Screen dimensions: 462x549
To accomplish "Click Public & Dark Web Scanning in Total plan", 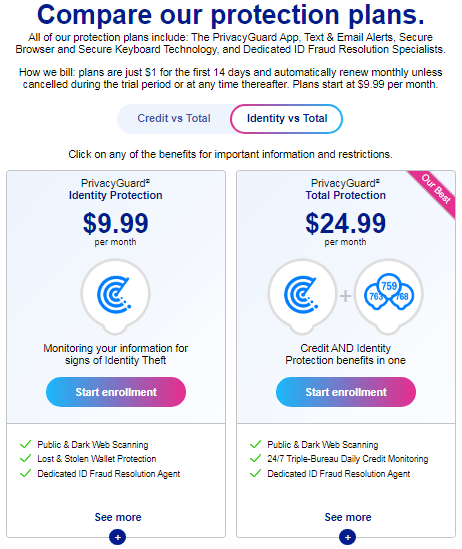I will [x=323, y=445].
